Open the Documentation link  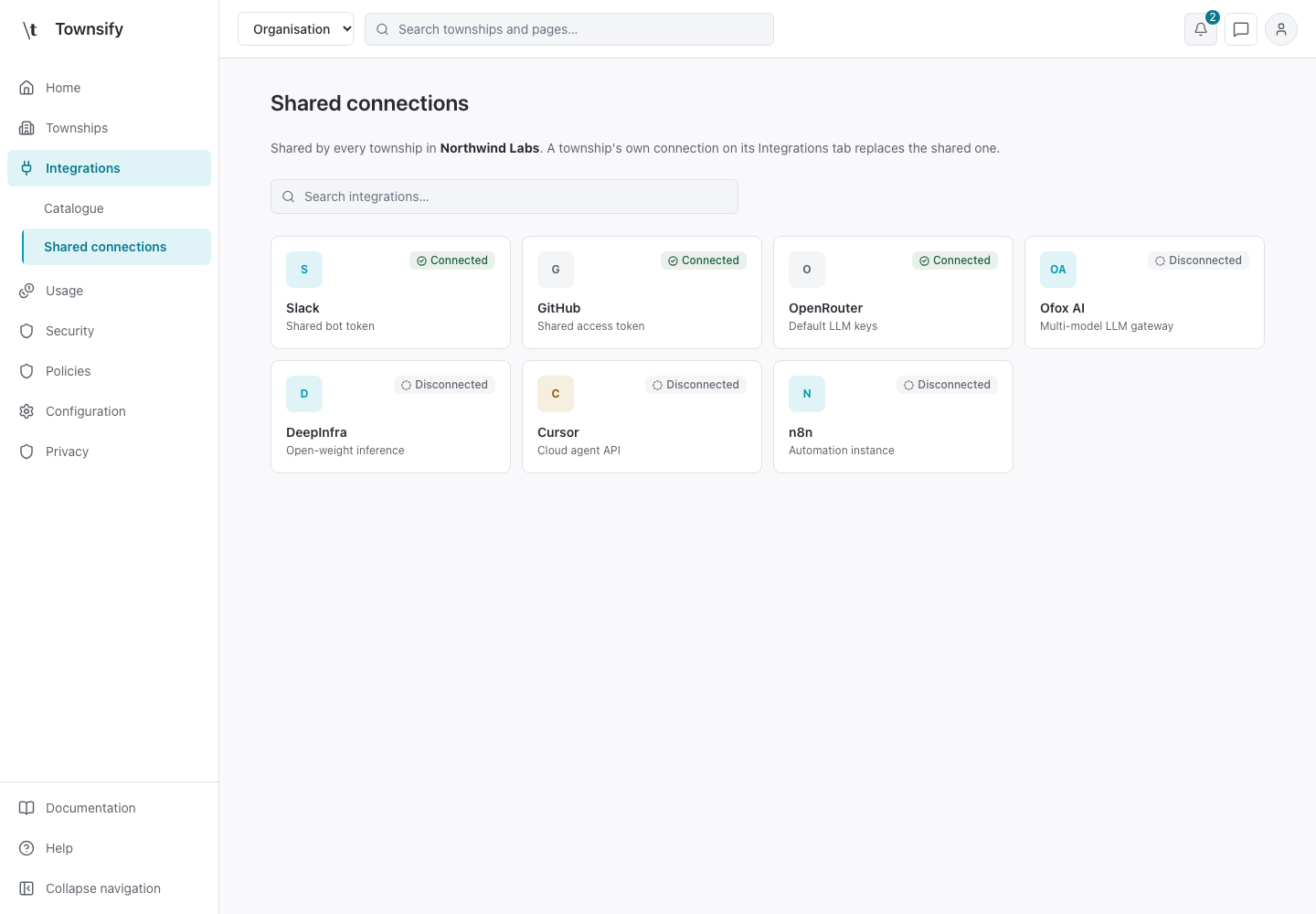pyautogui.click(x=109, y=808)
